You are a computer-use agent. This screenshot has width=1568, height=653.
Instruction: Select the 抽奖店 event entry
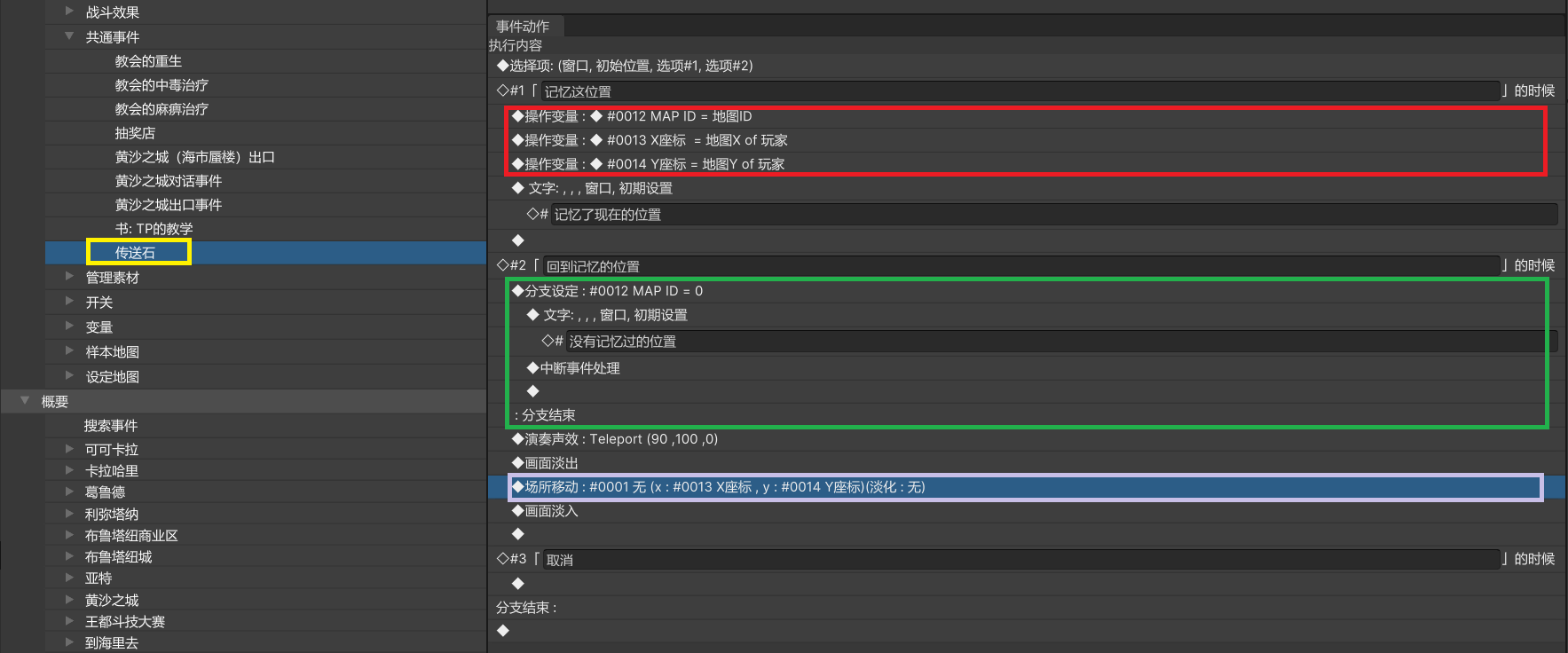[x=135, y=133]
